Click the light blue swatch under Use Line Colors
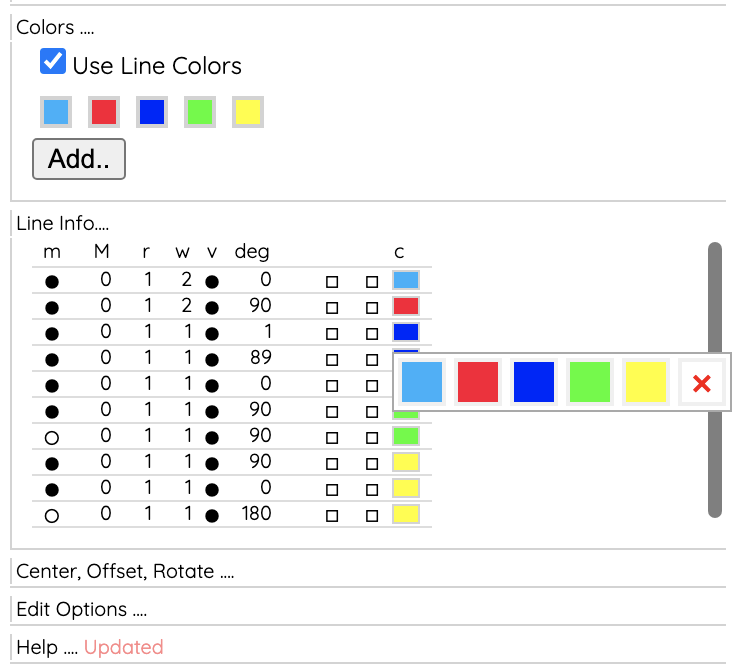The width and height of the screenshot is (744, 668). pos(56,112)
